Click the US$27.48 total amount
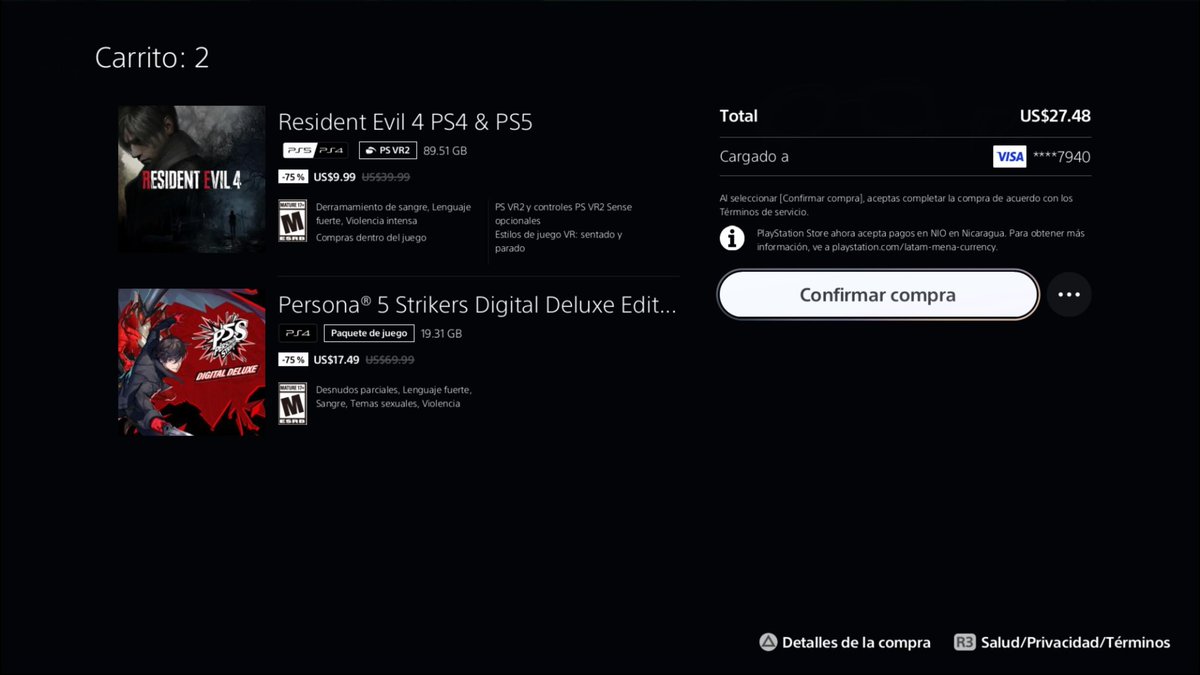This screenshot has width=1200, height=675. coord(1055,116)
